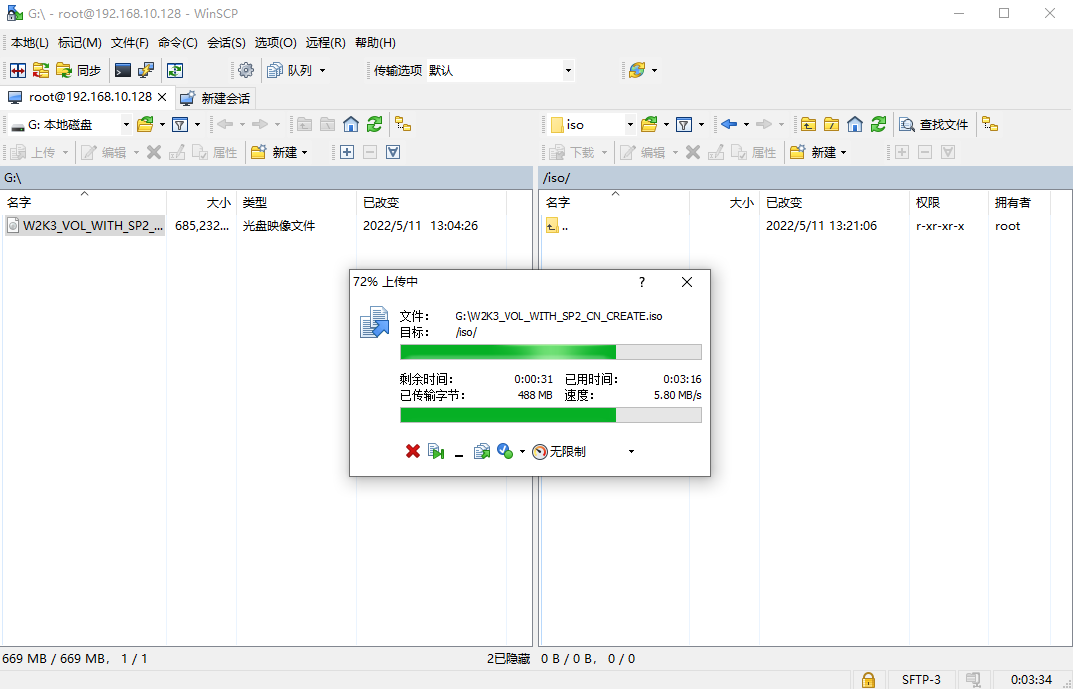
Task: Select the remote parent '..' entry
Action: click(558, 226)
